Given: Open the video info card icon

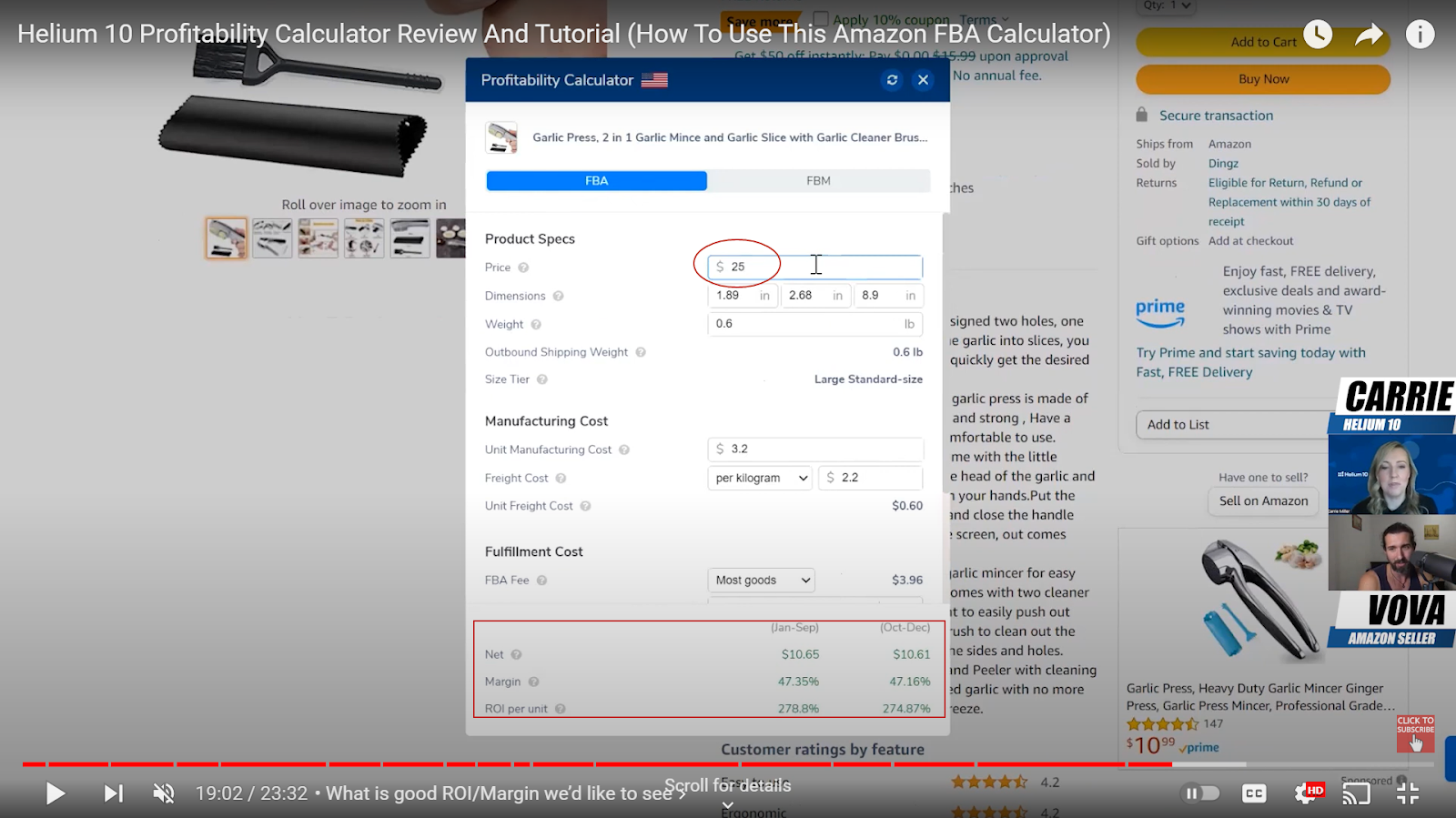Looking at the screenshot, I should 1420,35.
